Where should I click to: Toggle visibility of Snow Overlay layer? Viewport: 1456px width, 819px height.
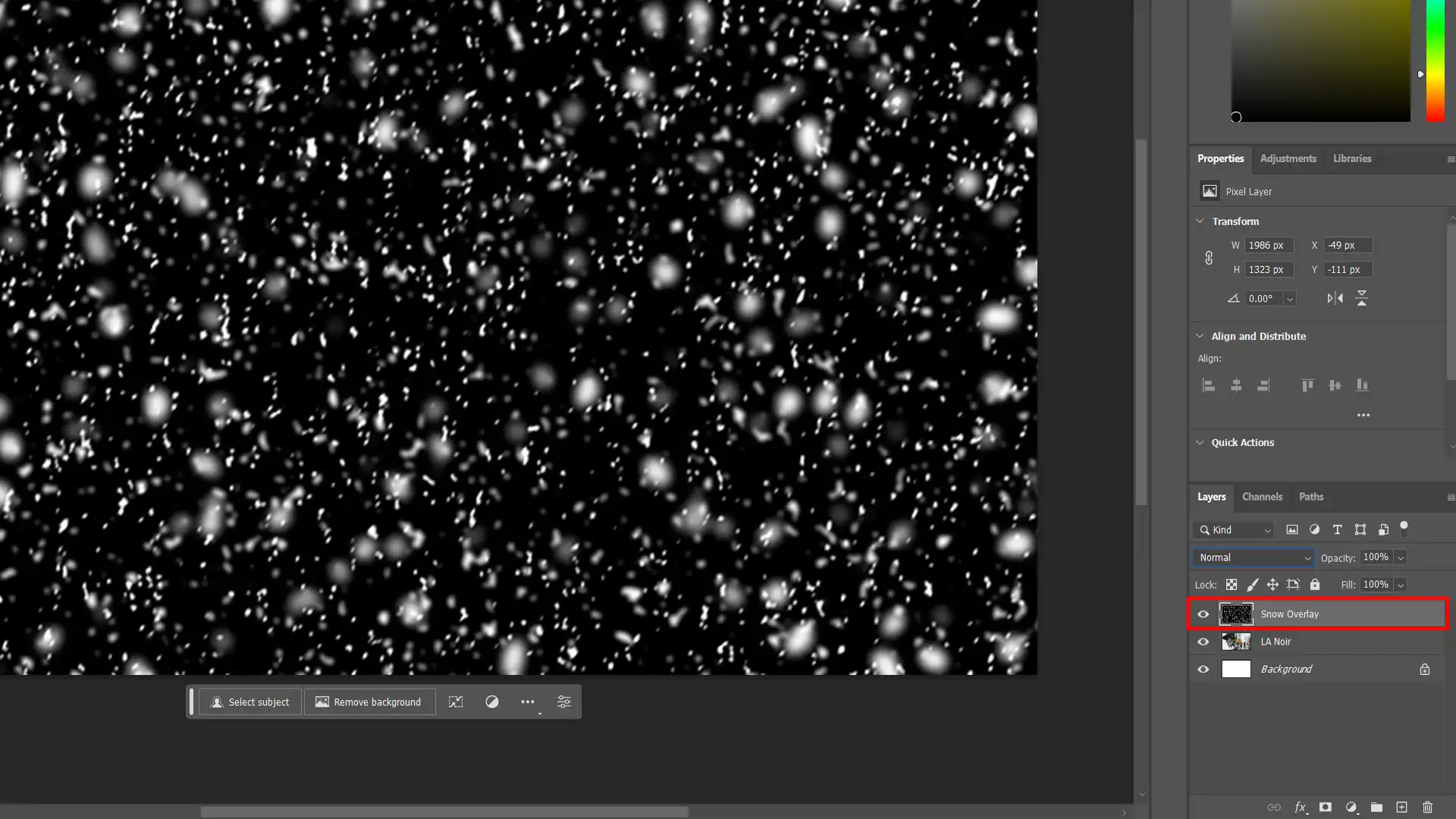click(1204, 614)
